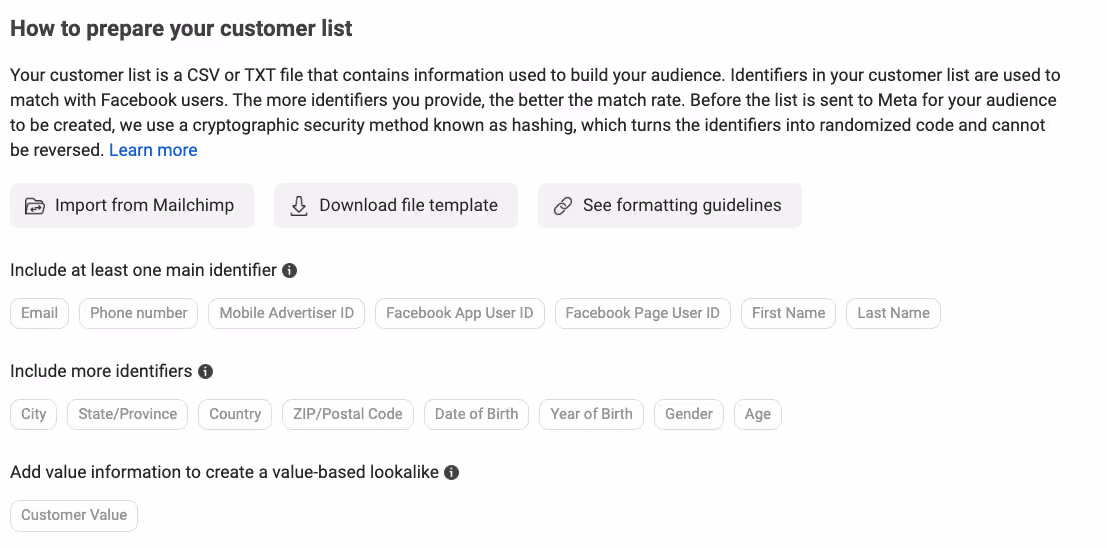1107x548 pixels.
Task: Select the Email identifier chip
Action: tap(40, 314)
